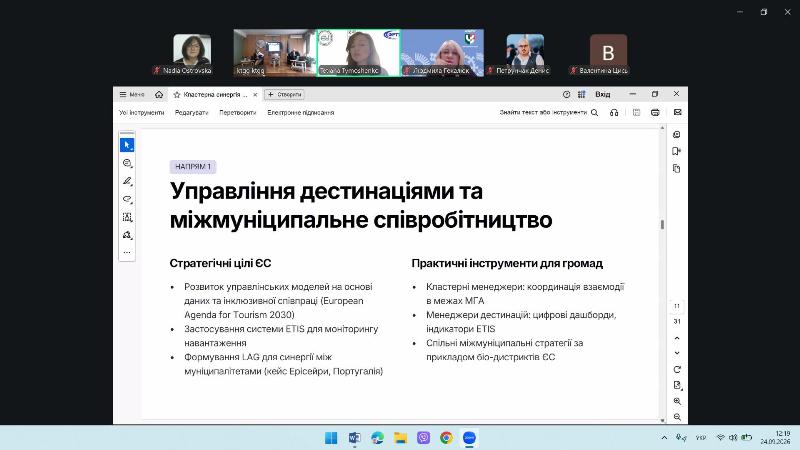Open Google Chrome from the taskbar
Viewport: 800px width, 450px height.
(x=446, y=438)
